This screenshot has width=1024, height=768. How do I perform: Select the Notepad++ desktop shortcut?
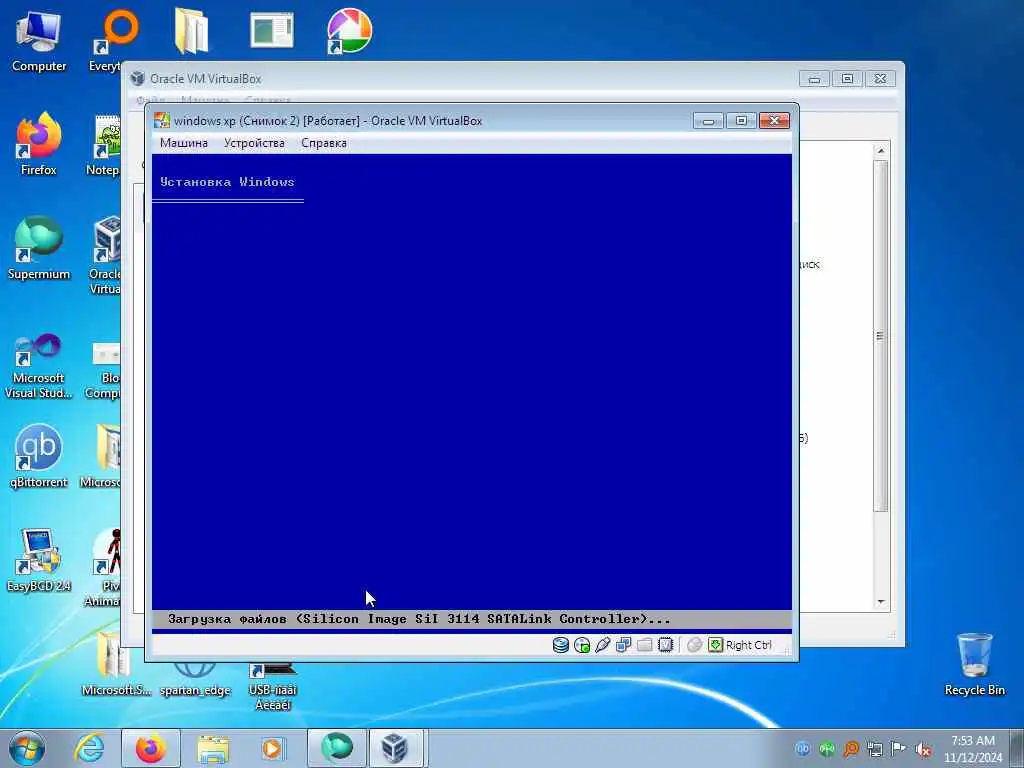(106, 145)
